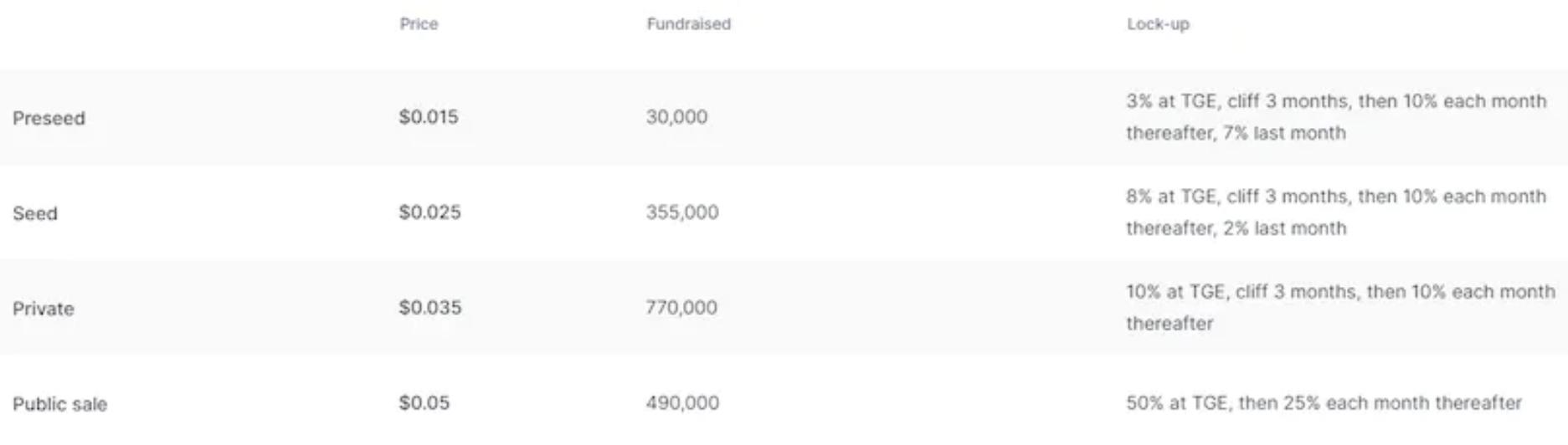Click the Price column header
The width and height of the screenshot is (1568, 445).
point(419,24)
